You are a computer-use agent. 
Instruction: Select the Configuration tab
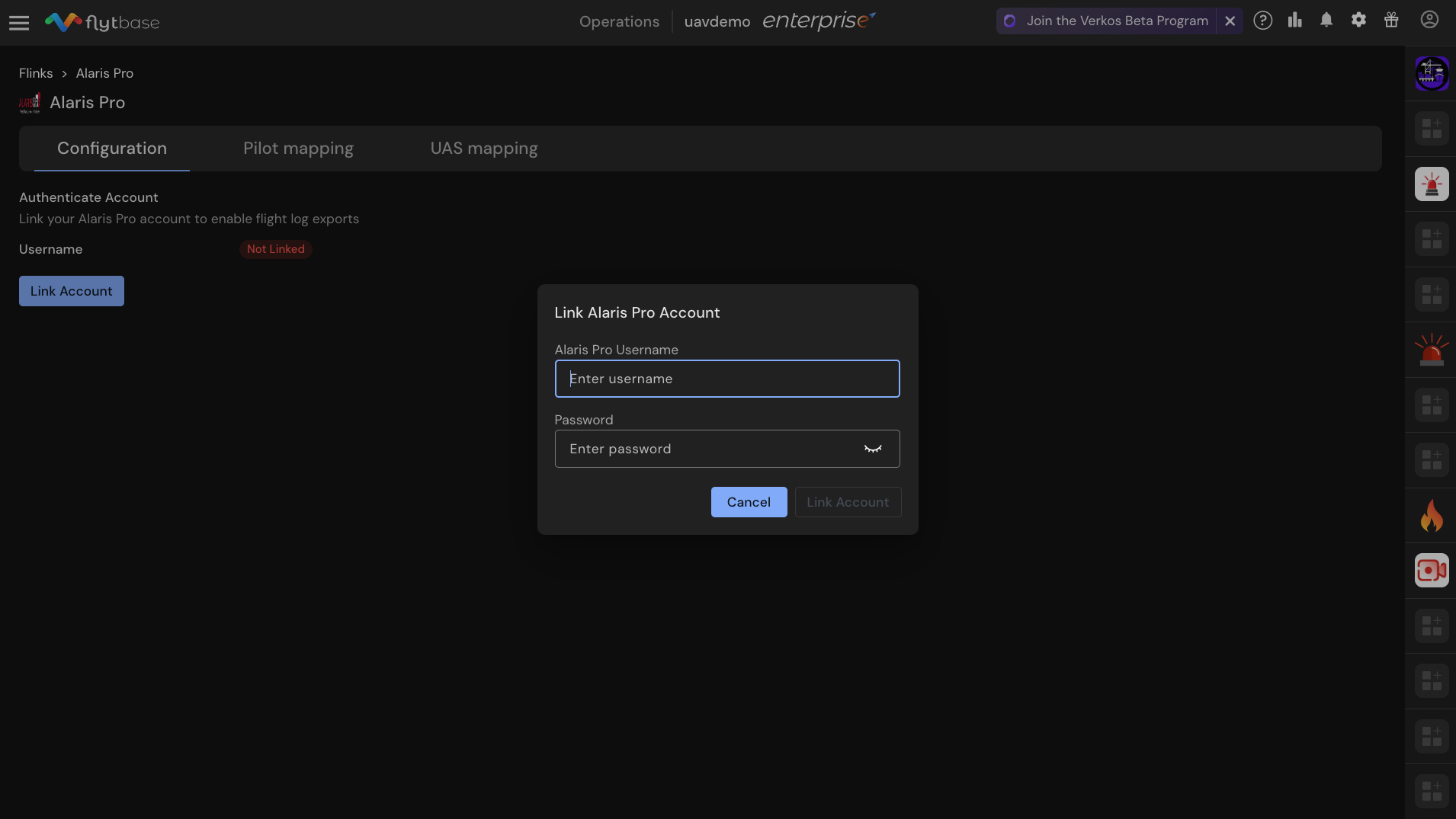click(112, 149)
